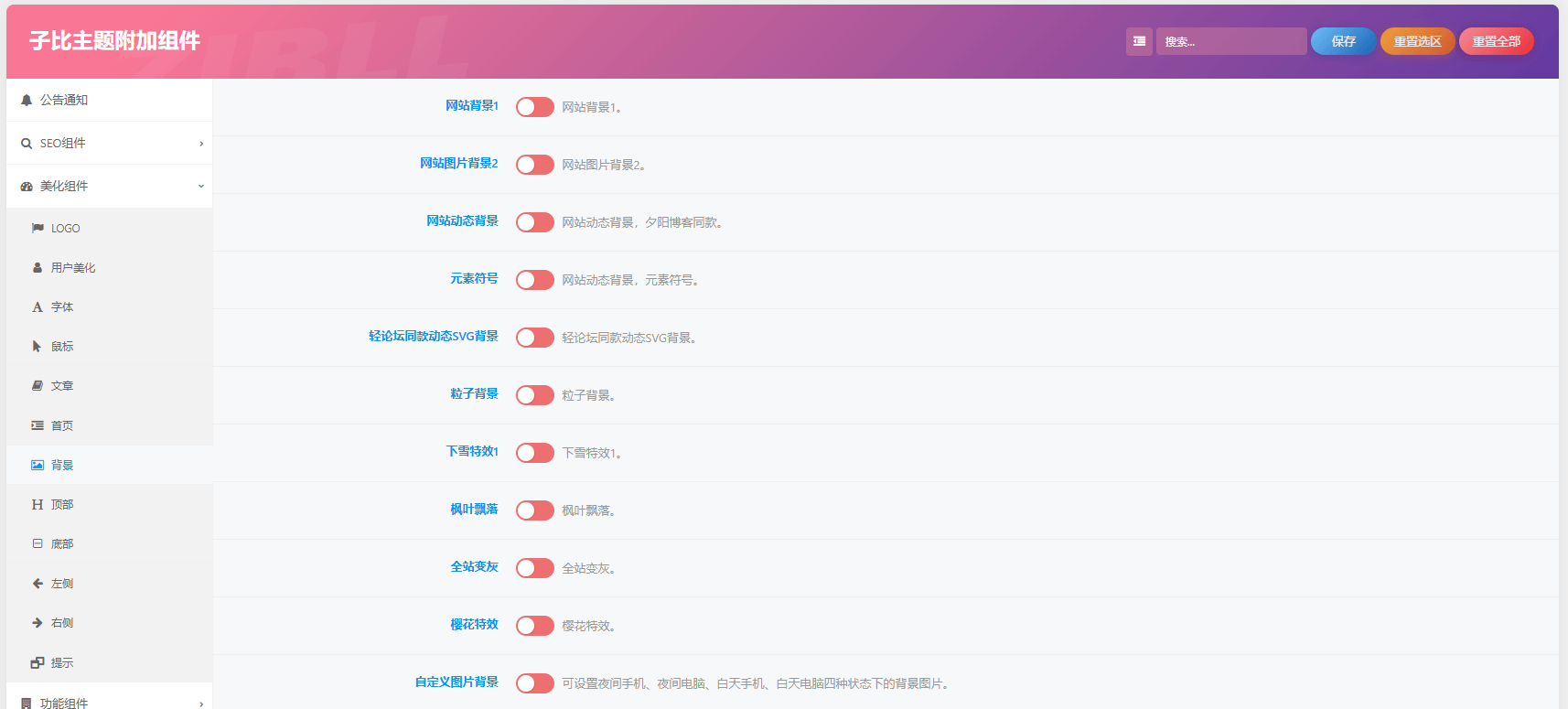Open the LOGO submenu item
This screenshot has width=1568, height=709.
click(x=109, y=229)
